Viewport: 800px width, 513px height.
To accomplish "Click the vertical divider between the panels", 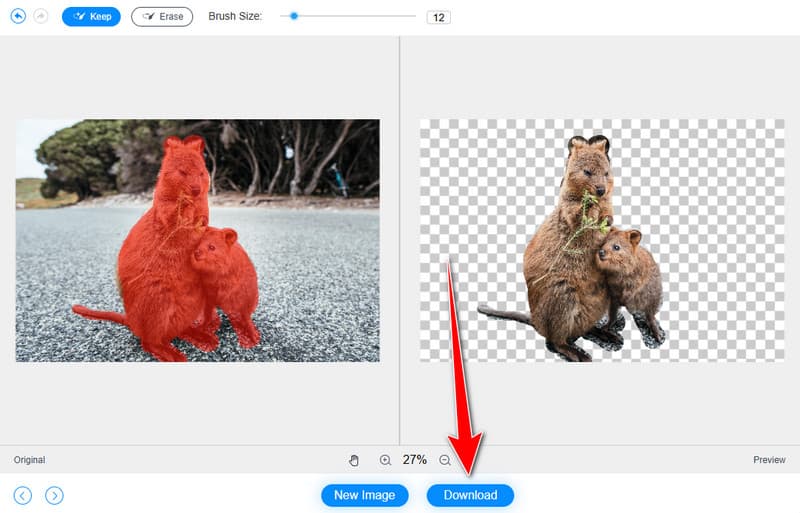I will click(x=400, y=240).
